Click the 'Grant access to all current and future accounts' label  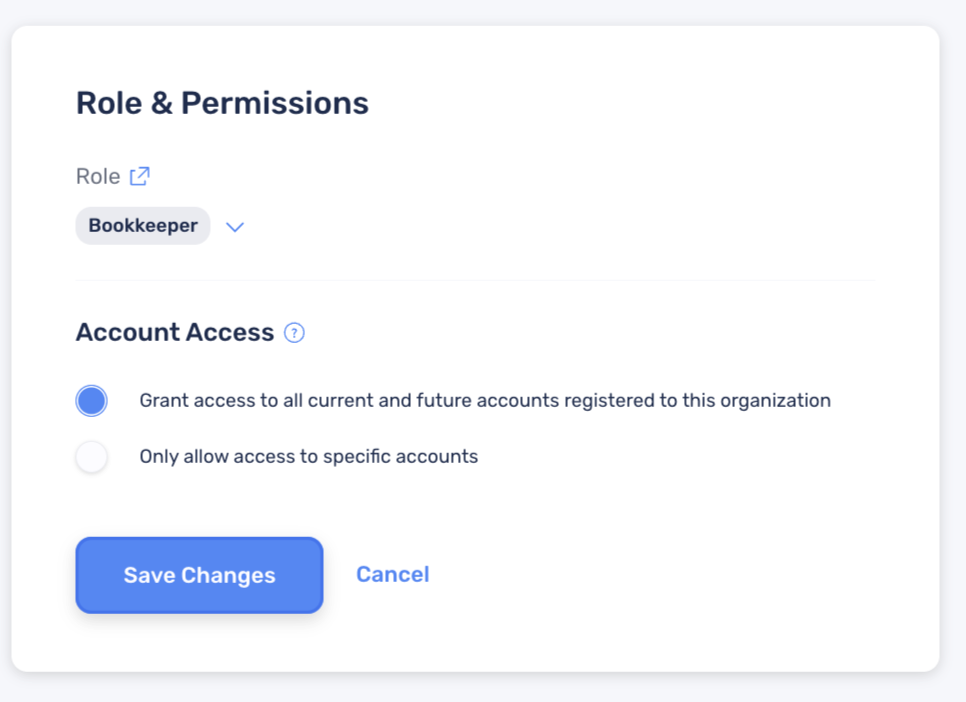(485, 401)
